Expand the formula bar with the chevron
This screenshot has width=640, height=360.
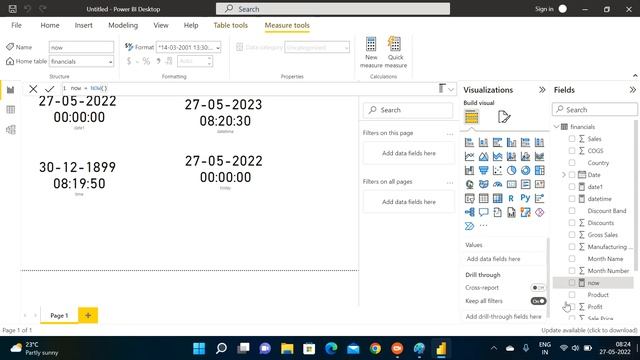(451, 89)
